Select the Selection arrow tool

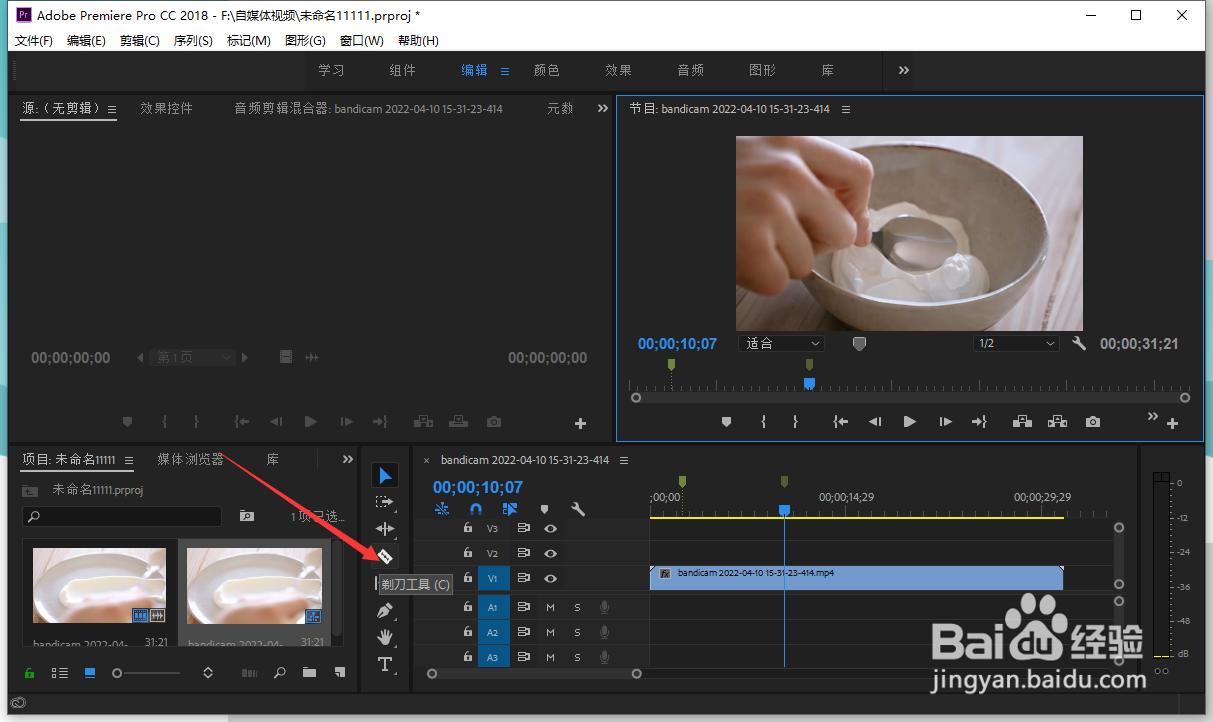tap(385, 475)
